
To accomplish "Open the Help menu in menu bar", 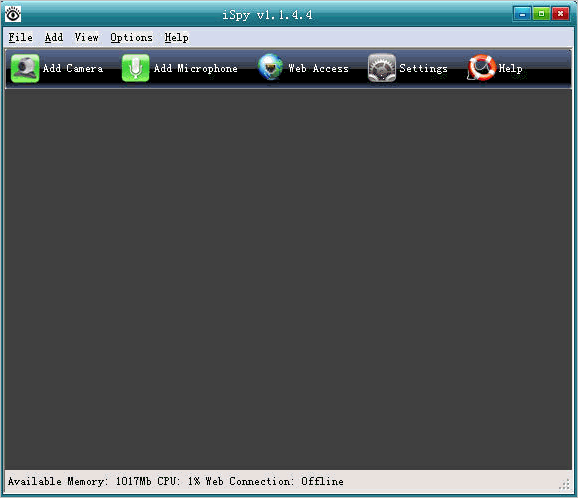I will coord(176,38).
